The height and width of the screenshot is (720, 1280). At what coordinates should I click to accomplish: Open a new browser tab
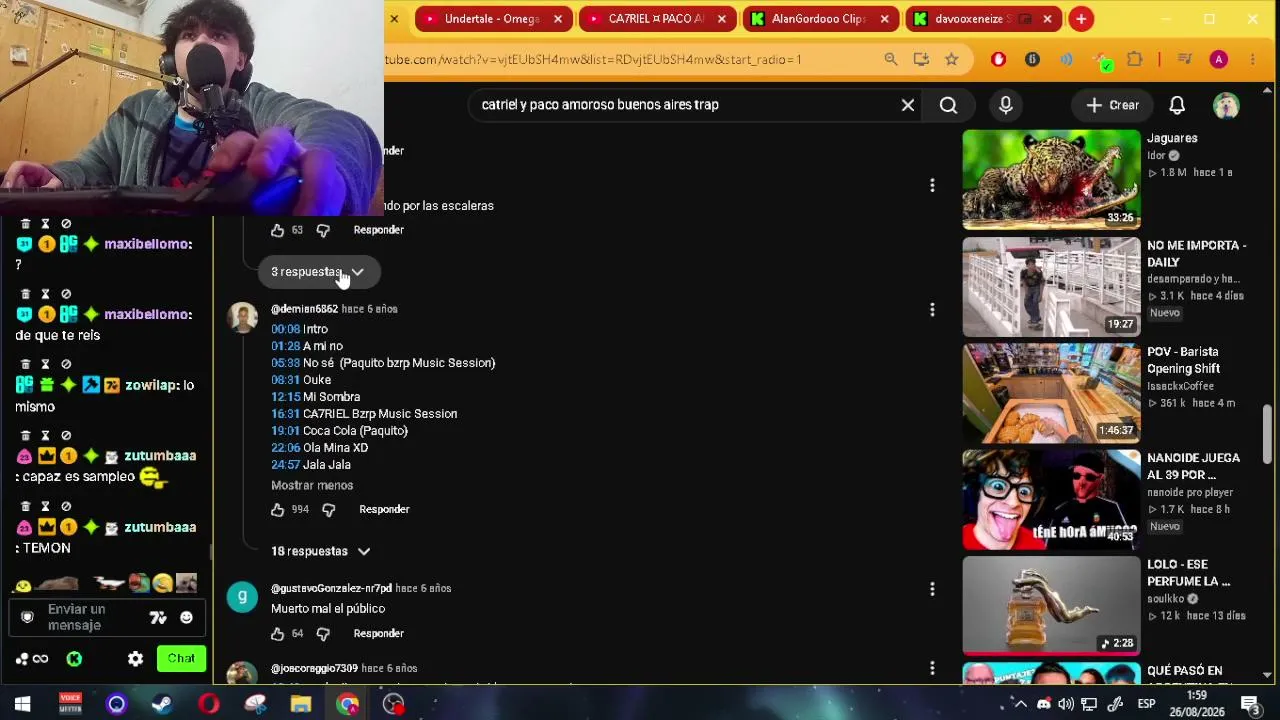(x=1081, y=19)
